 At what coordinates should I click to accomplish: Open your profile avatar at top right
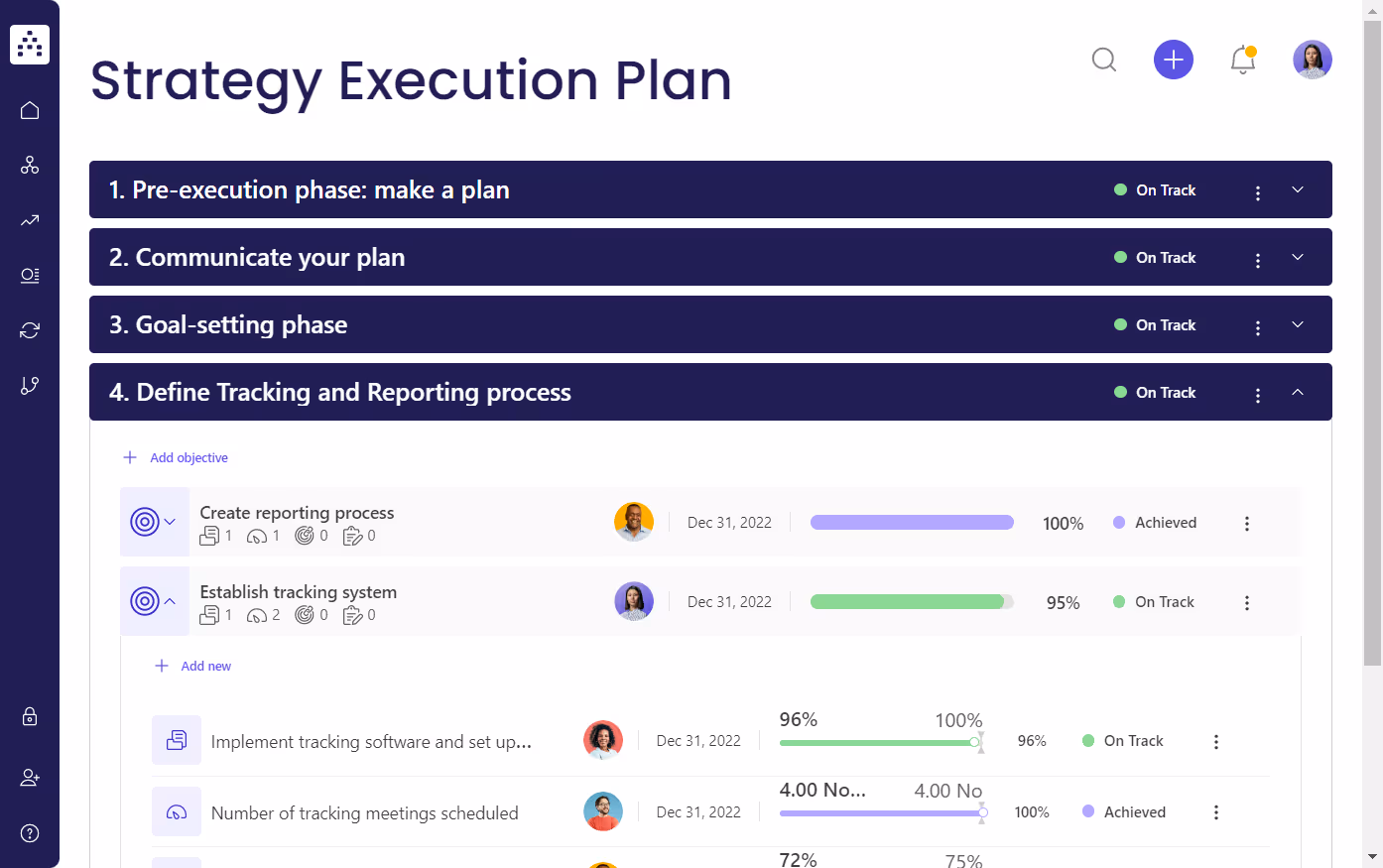(1313, 60)
